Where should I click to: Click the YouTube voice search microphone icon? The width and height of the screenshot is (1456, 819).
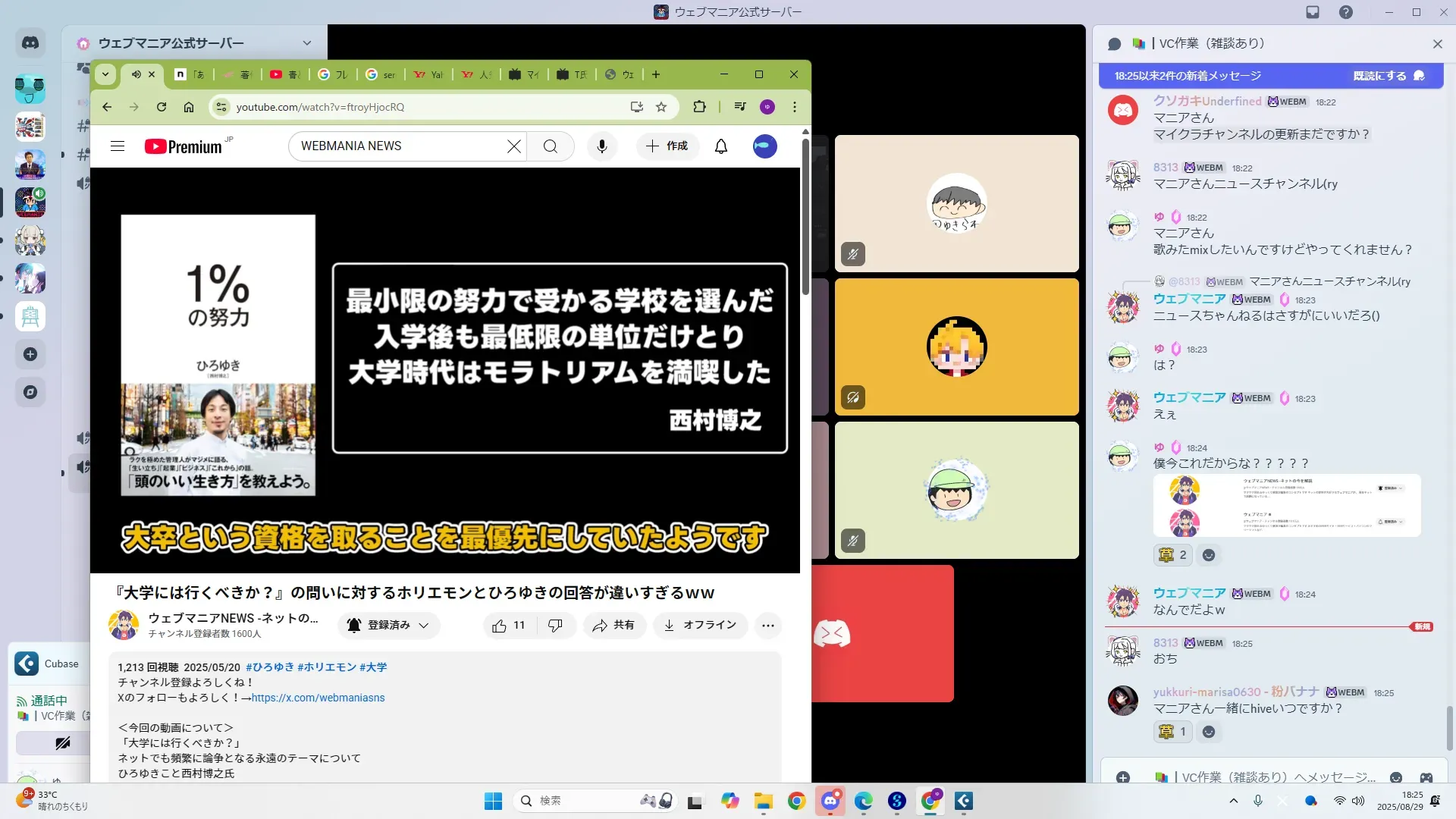tap(602, 146)
